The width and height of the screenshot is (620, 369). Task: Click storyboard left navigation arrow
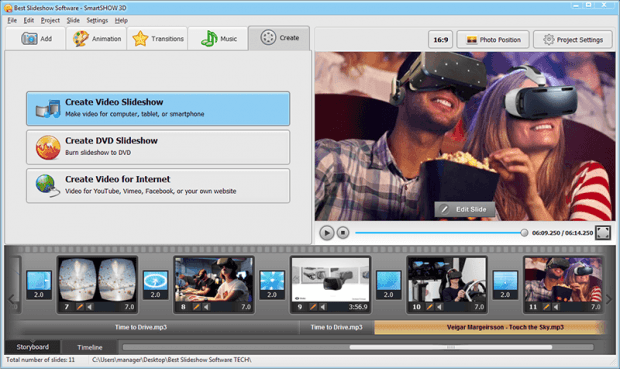click(x=11, y=299)
